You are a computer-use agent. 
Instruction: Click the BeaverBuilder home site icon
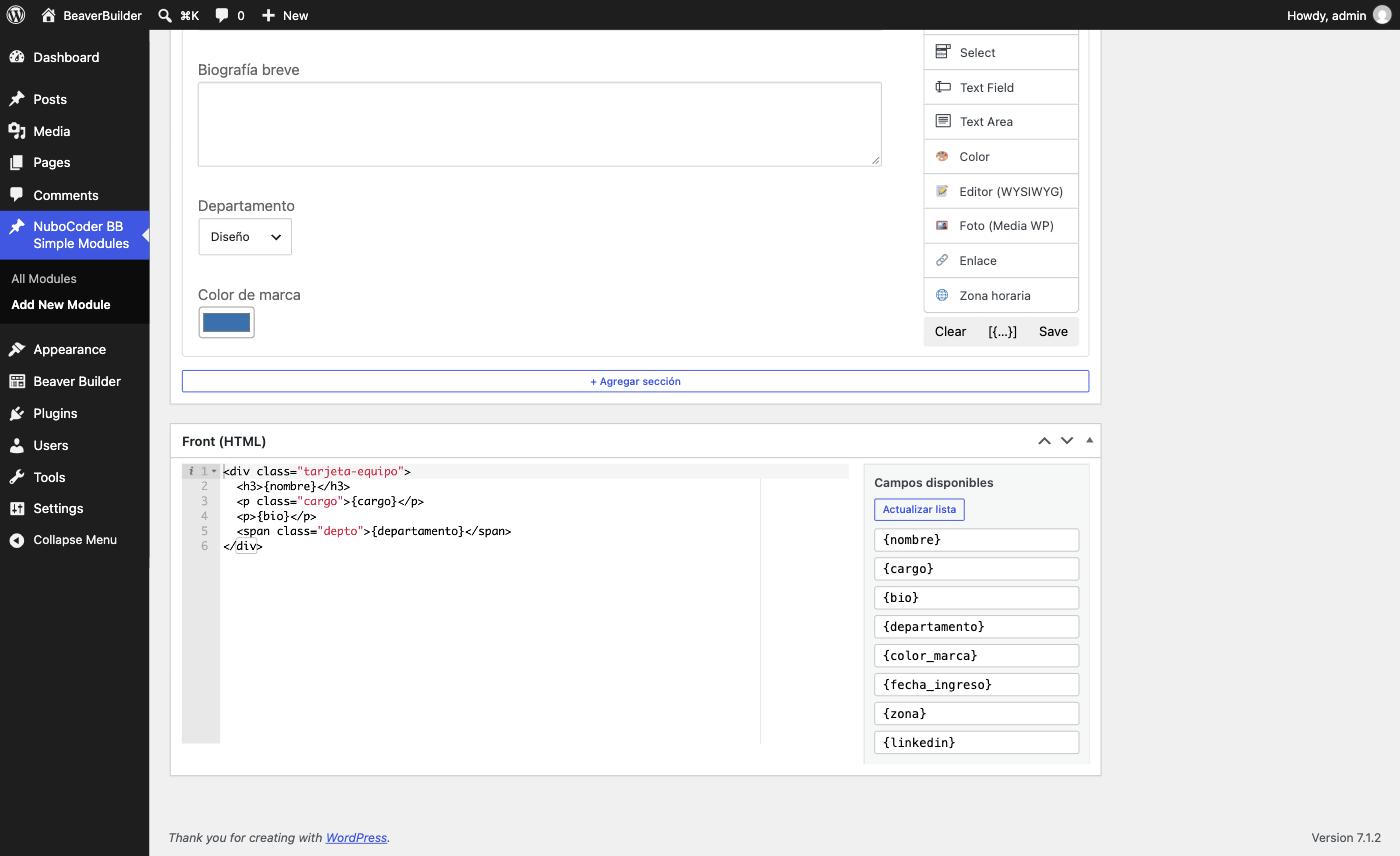coord(48,15)
